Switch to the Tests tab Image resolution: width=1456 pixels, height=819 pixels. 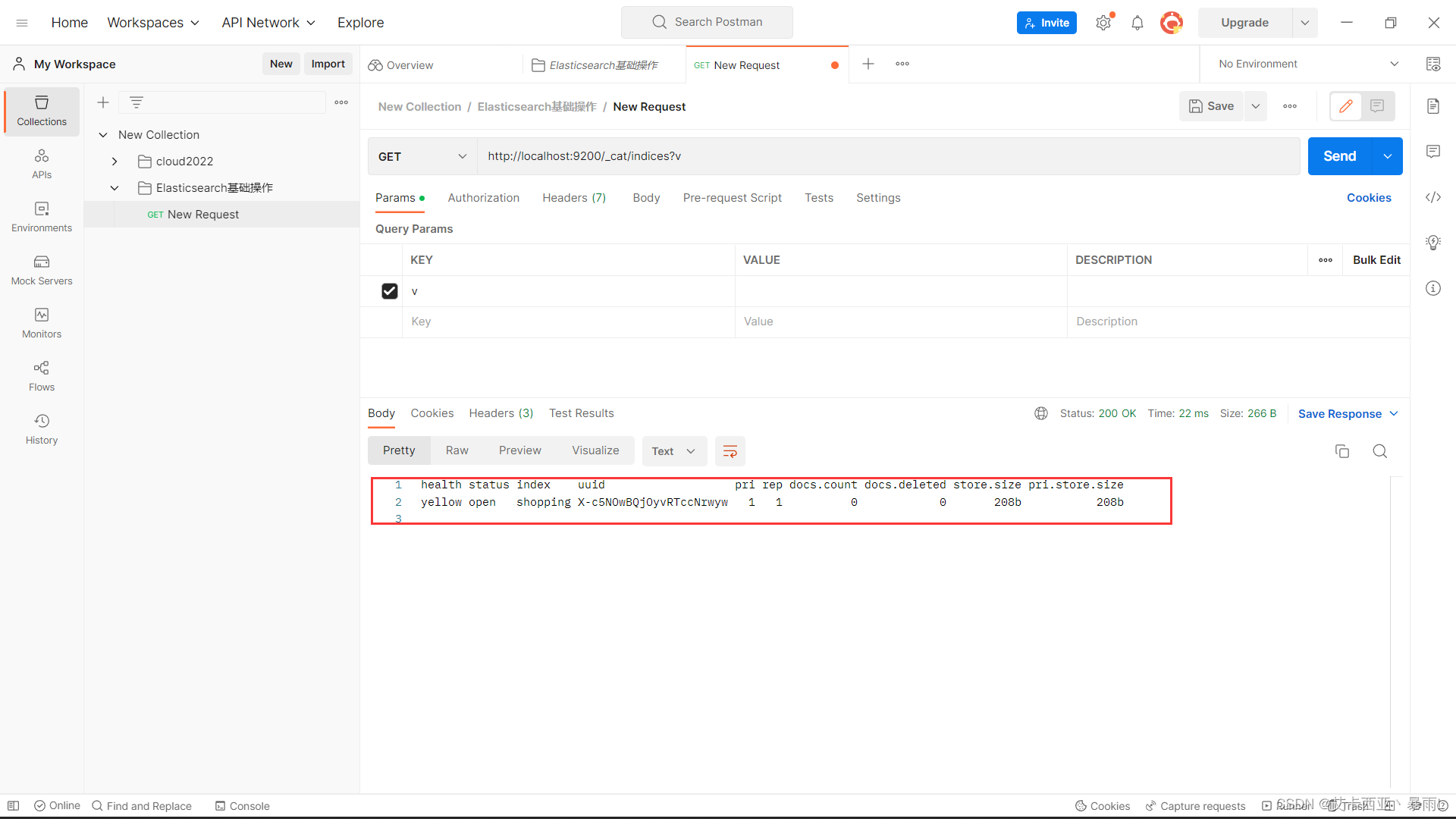(819, 198)
